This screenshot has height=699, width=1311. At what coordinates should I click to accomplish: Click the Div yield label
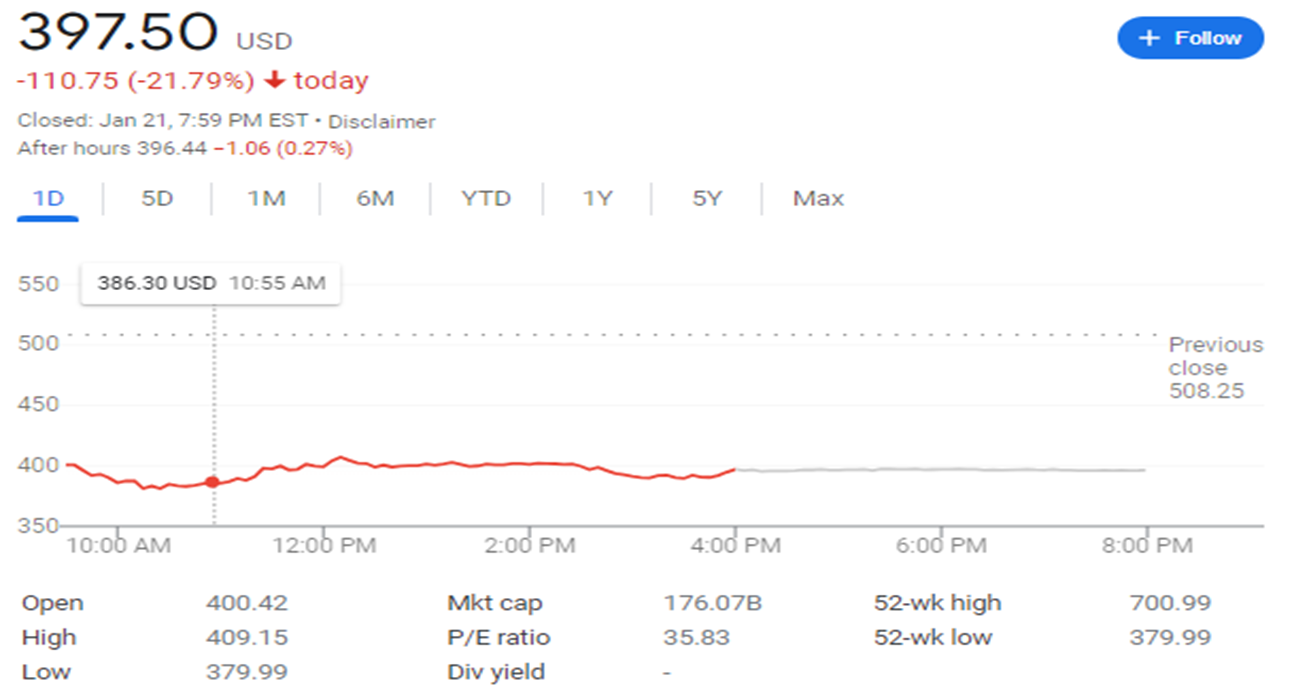pos(496,672)
